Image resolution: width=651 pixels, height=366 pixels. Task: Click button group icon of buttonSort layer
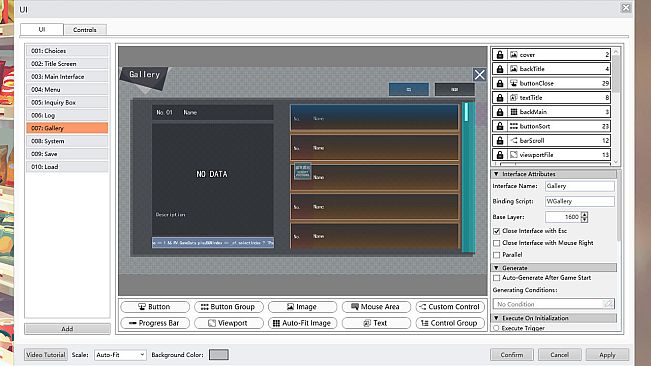tap(514, 126)
